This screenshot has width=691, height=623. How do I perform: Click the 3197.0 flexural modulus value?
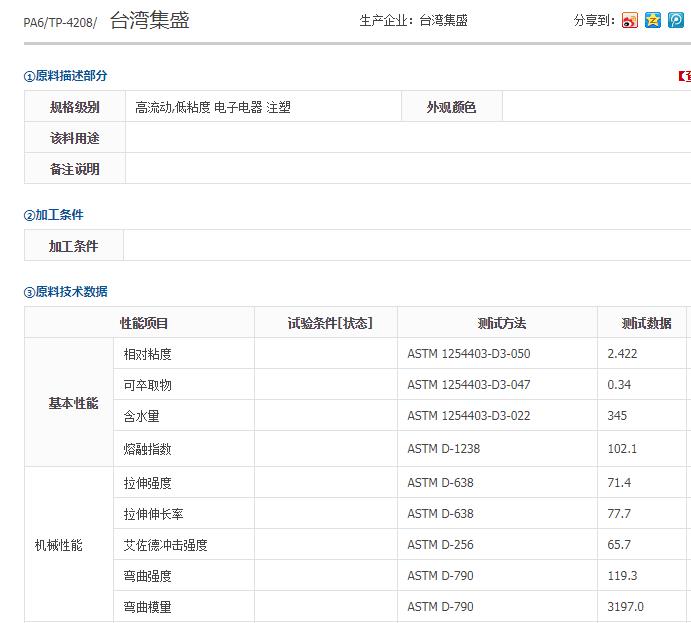click(x=625, y=606)
